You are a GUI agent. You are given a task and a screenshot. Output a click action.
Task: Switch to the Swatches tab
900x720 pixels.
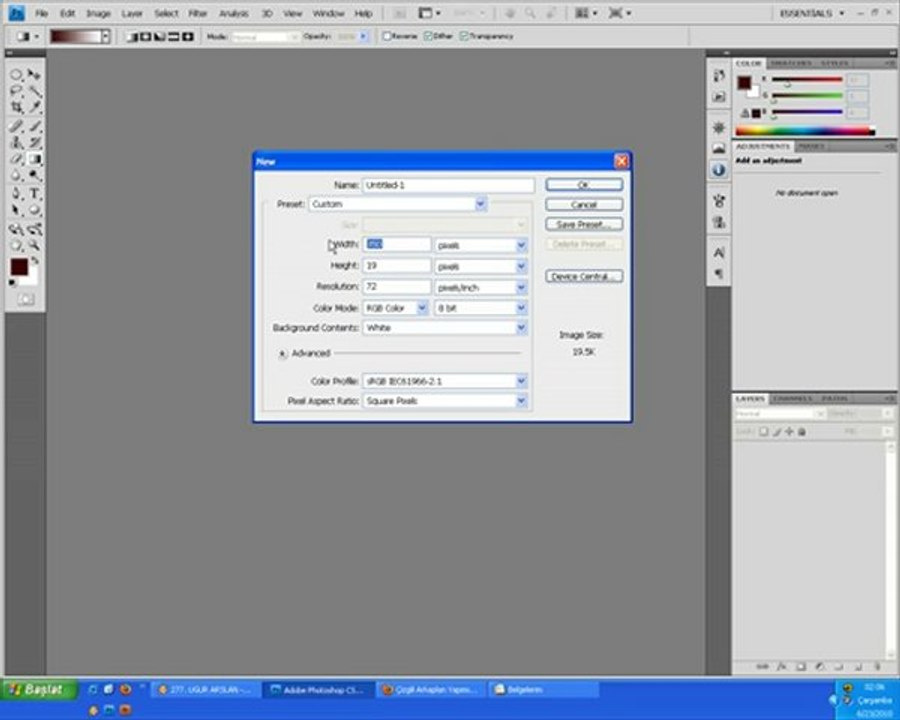(x=791, y=63)
